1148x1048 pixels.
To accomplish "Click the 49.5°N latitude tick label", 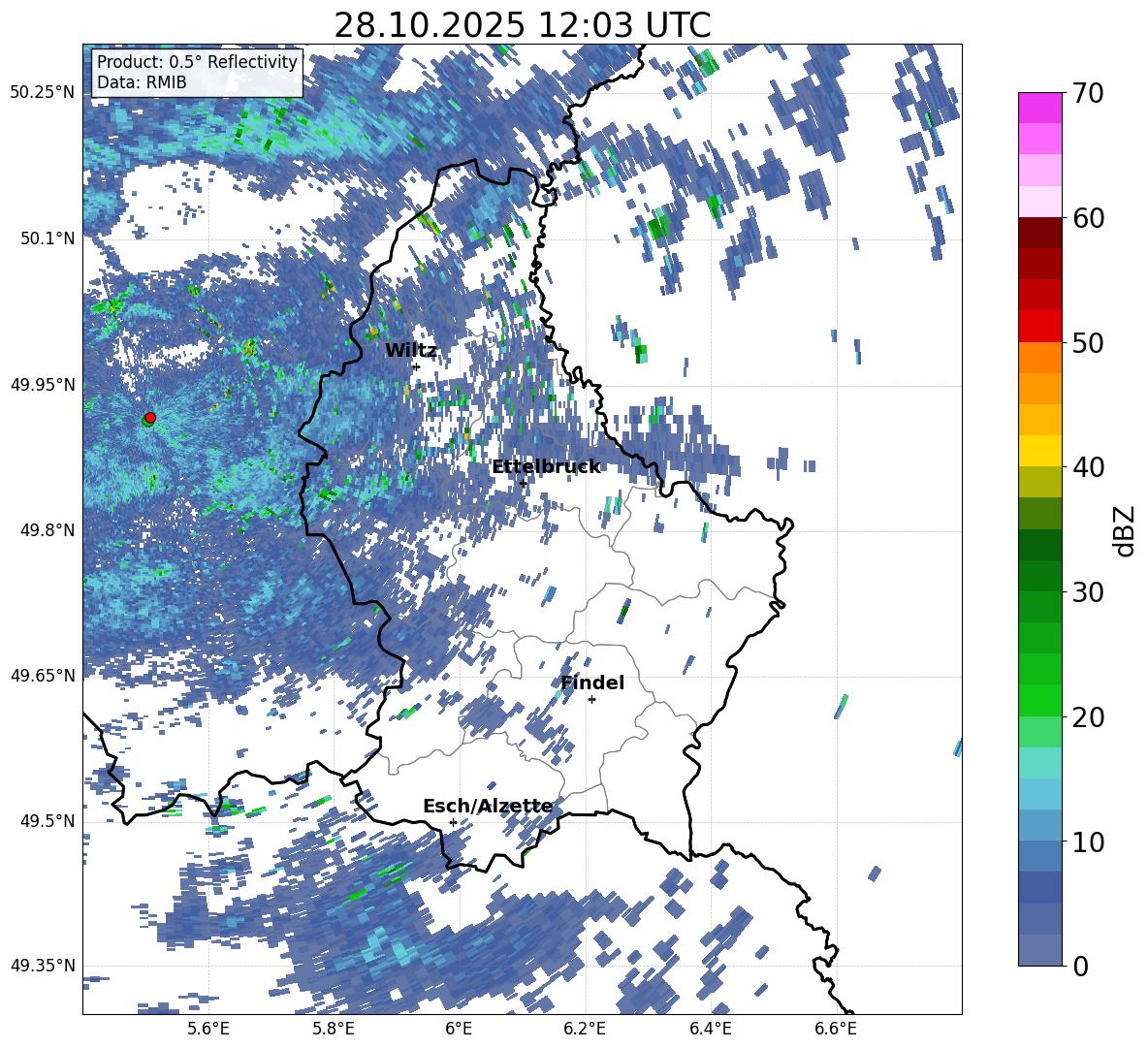I will click(48, 820).
